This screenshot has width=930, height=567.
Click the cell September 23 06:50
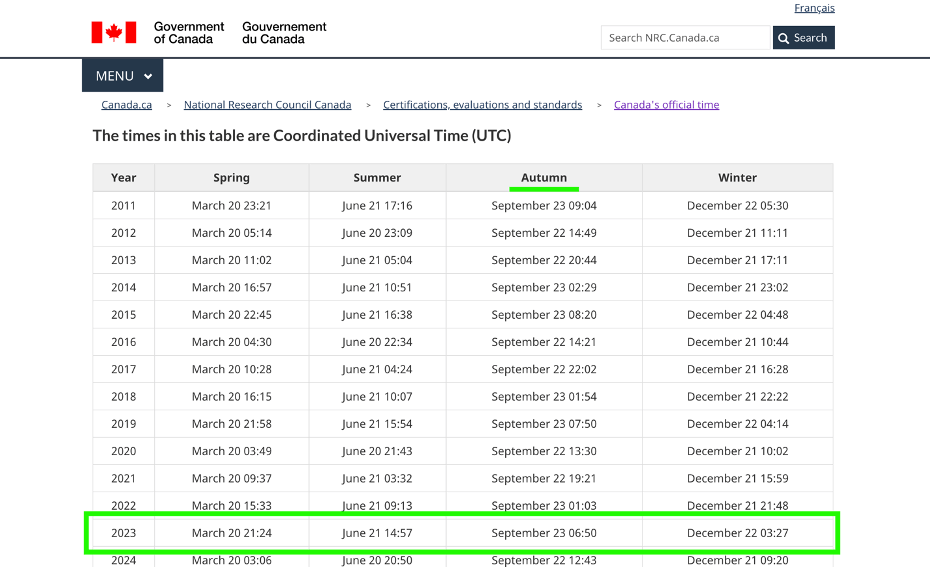tap(544, 533)
